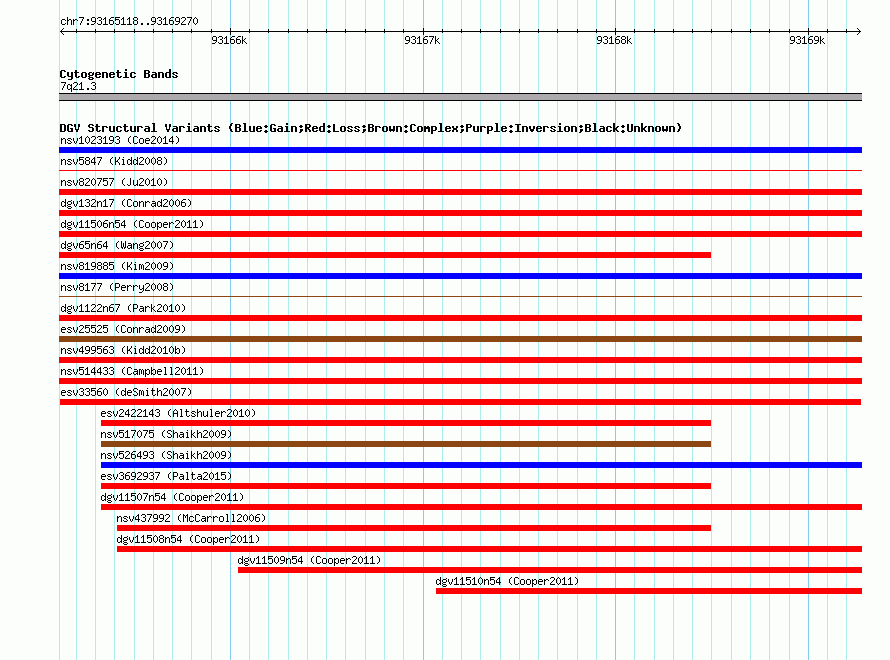Select the red esv33560 loss bar

pos(460,402)
